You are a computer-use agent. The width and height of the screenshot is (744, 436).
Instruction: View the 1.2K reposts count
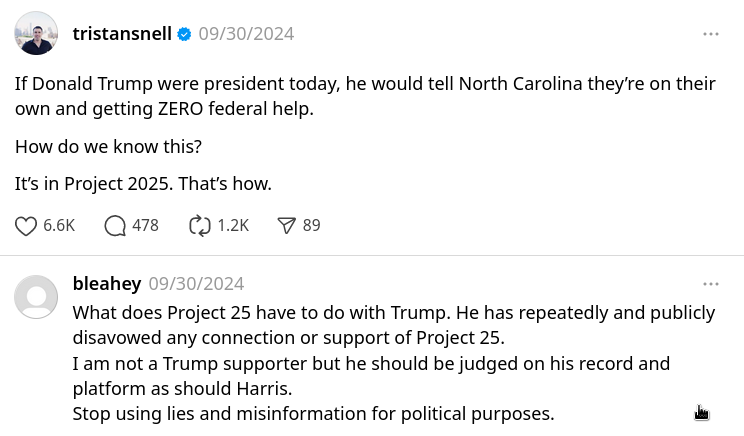(233, 226)
